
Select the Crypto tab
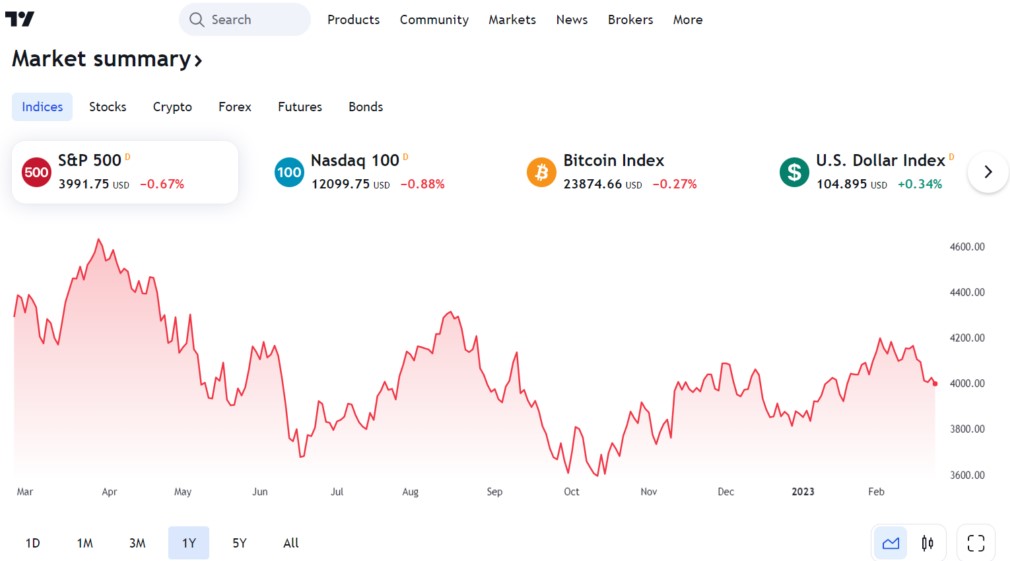pyautogui.click(x=172, y=107)
